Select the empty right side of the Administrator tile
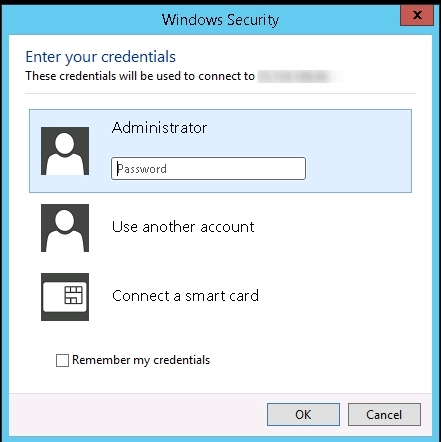The image size is (441, 442). [358, 151]
